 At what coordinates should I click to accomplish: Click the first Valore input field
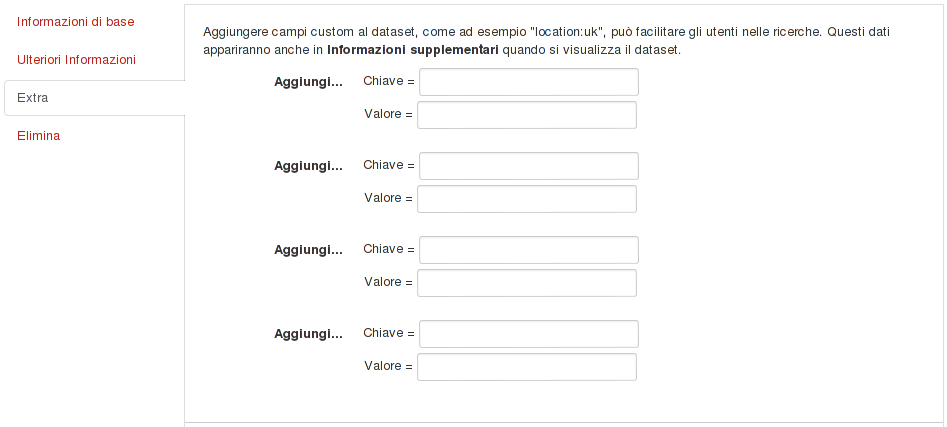point(527,115)
